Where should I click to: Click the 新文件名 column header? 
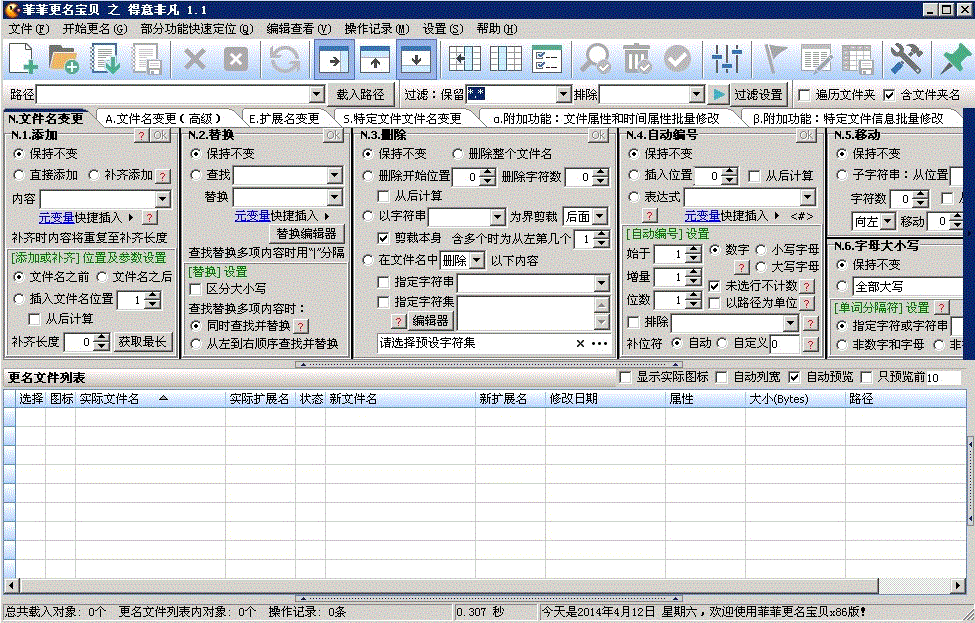(x=353, y=398)
